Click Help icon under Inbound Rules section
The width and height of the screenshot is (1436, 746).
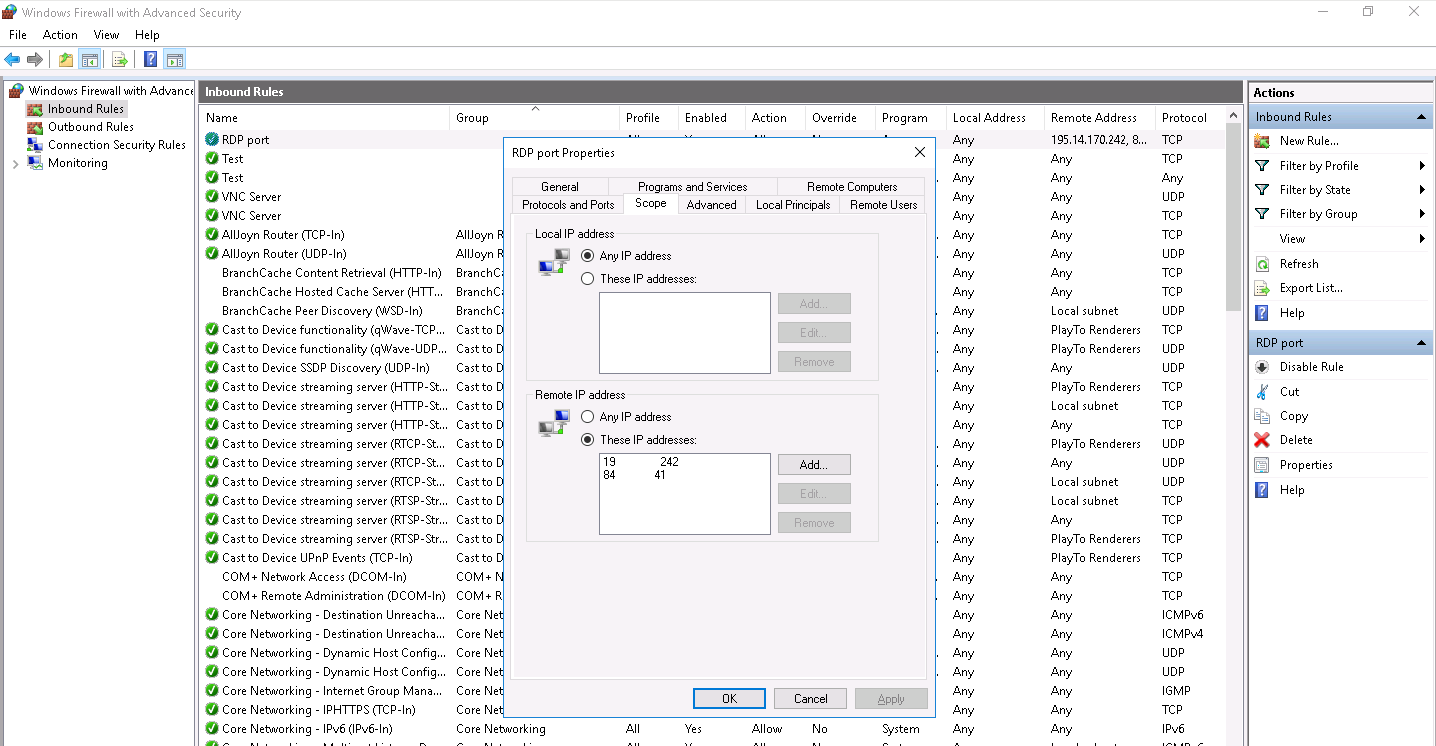pyautogui.click(x=1262, y=313)
